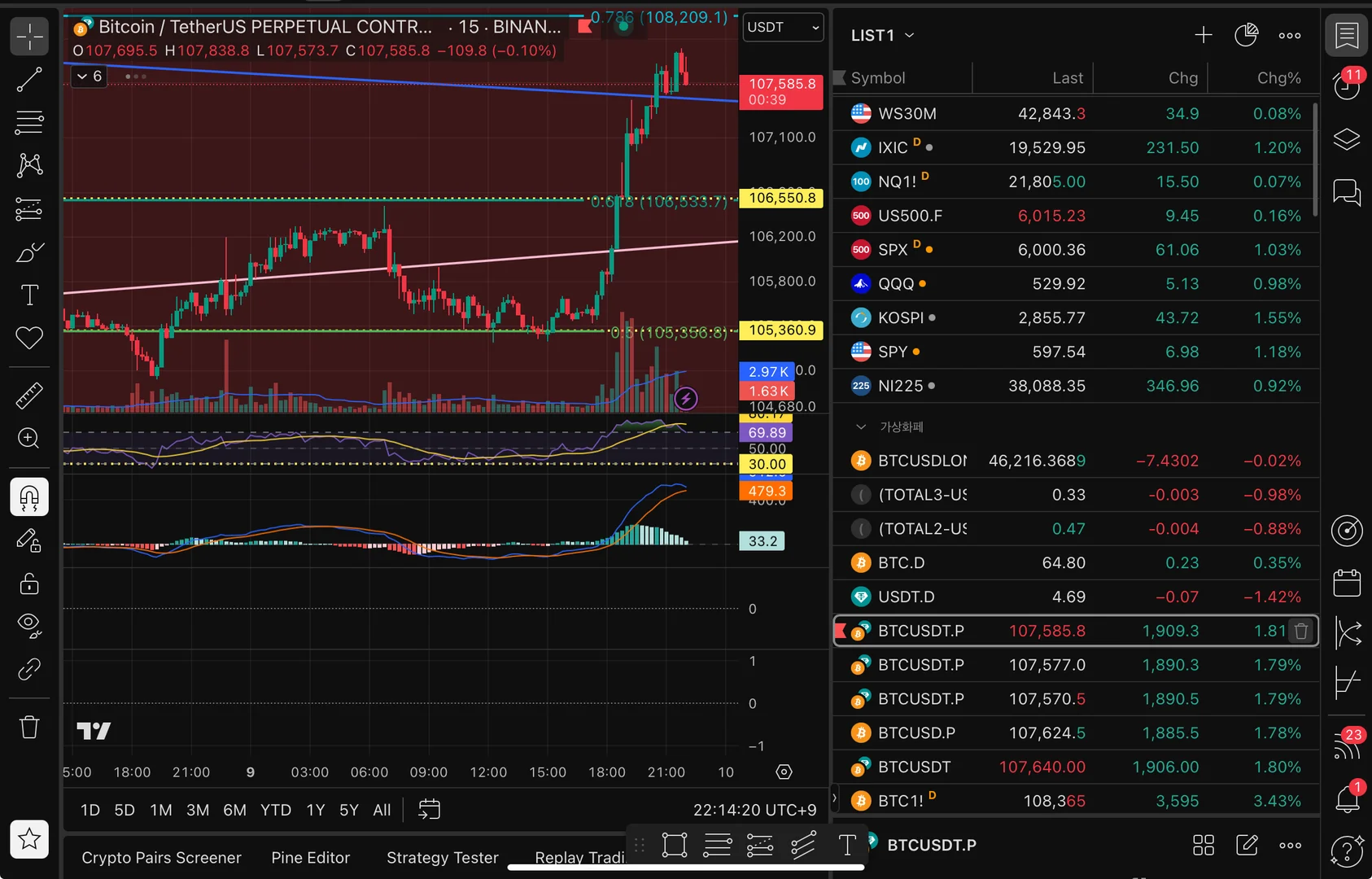Open the economic calendar icon
Image resolution: width=1372 pixels, height=879 pixels.
tap(1347, 582)
